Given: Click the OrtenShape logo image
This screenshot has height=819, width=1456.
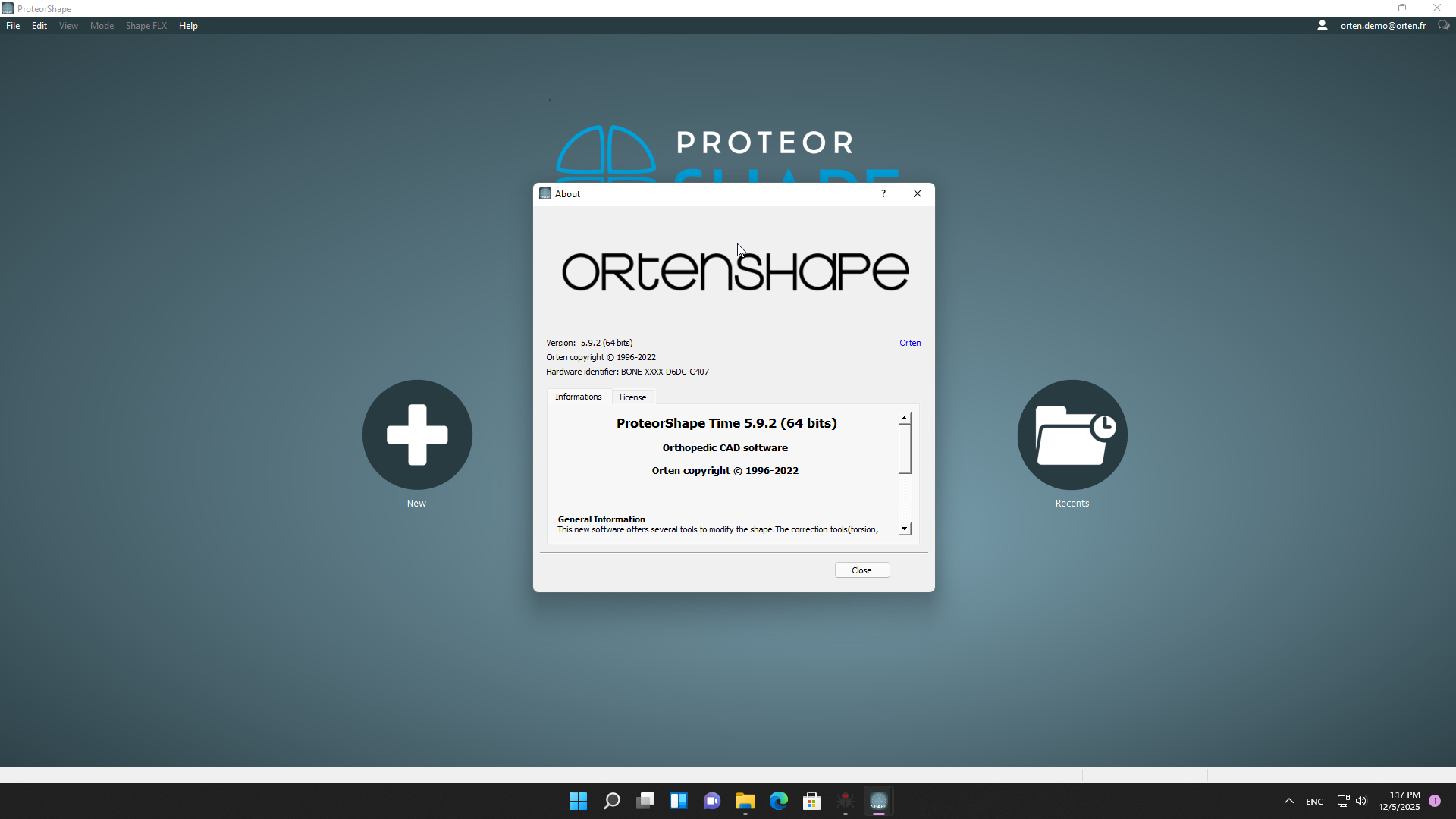Looking at the screenshot, I should (x=735, y=271).
